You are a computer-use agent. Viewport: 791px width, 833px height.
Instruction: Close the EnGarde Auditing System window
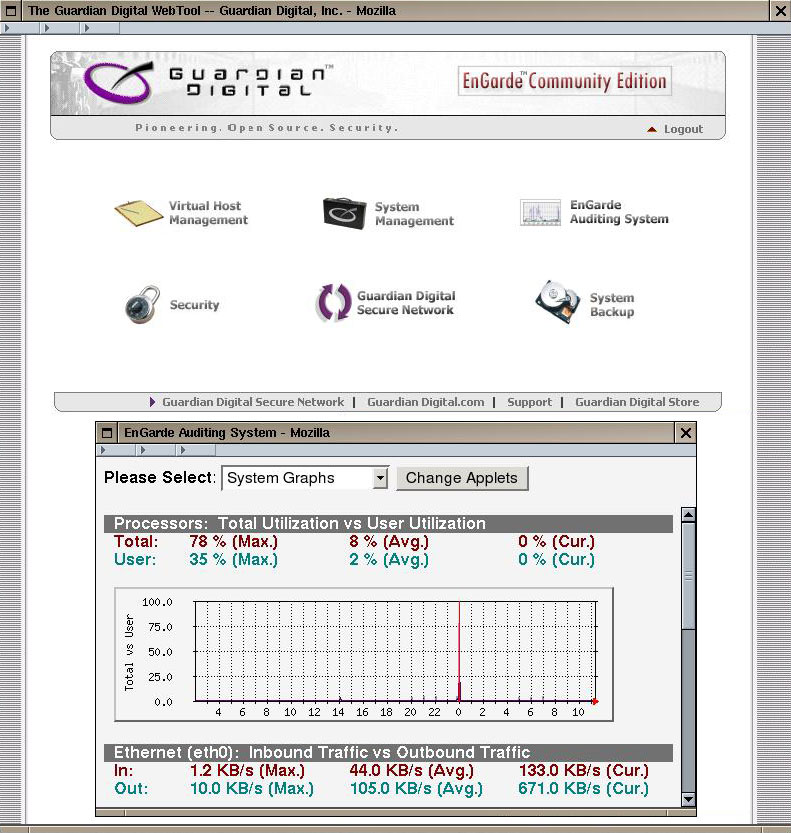coord(685,433)
